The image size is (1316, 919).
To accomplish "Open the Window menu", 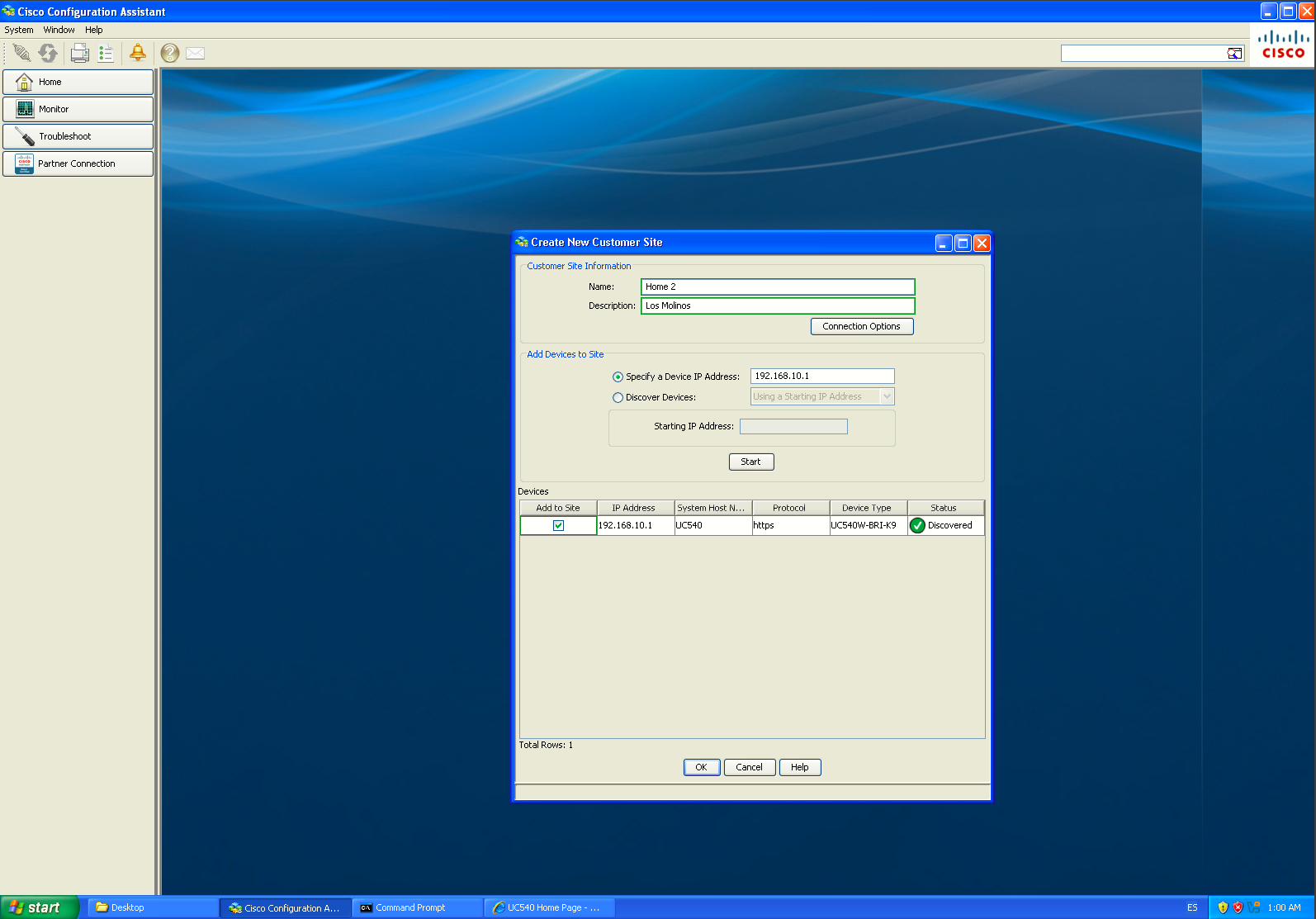I will coord(59,30).
